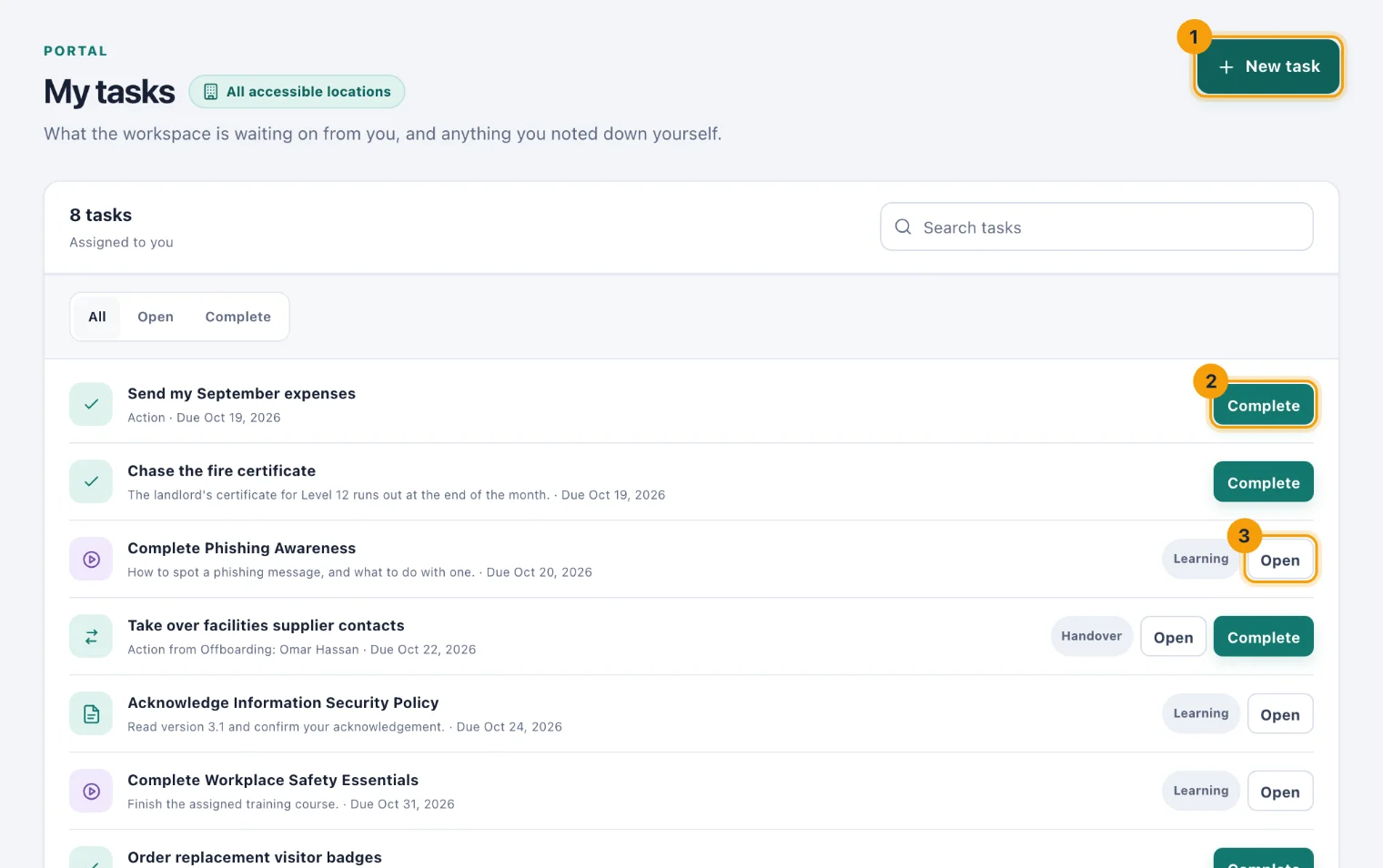1383x868 pixels.
Task: Click the title 'Take over facilities supplier contacts'
Action: point(266,625)
